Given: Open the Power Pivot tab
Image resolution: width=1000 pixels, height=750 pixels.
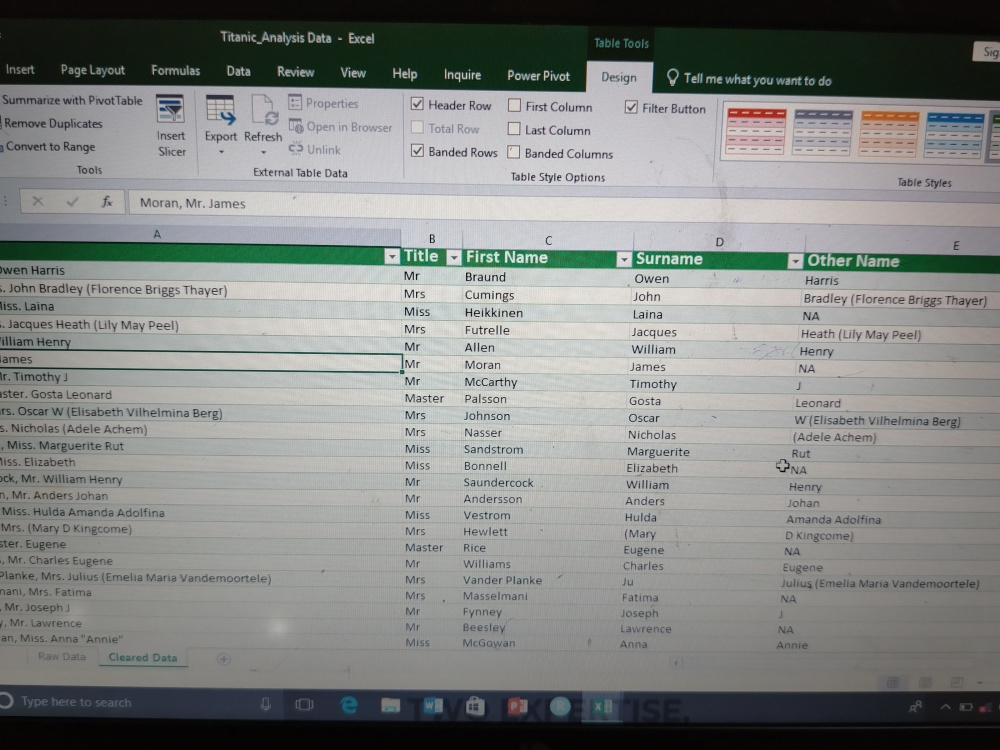Looking at the screenshot, I should (538, 75).
